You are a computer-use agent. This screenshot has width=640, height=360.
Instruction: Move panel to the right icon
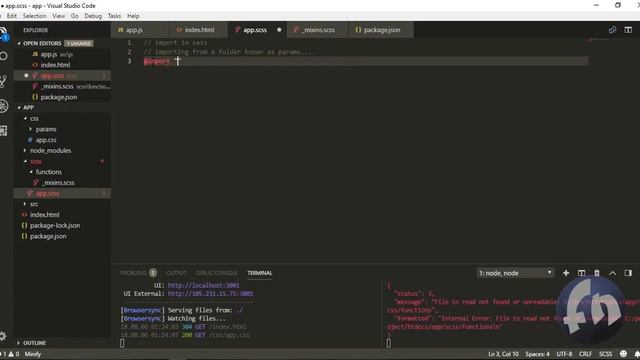click(628, 273)
